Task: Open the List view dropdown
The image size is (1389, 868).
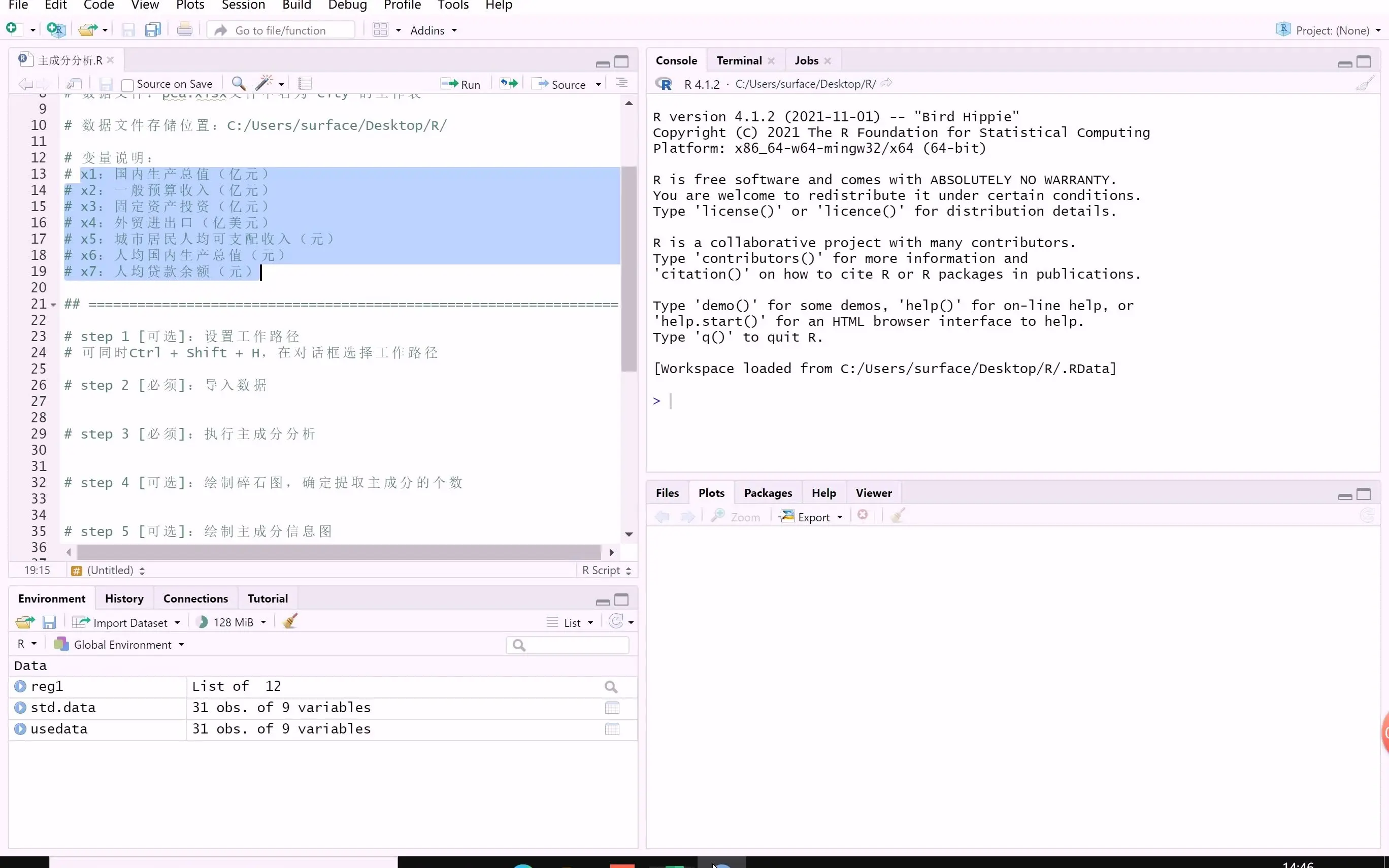Action: 570,622
